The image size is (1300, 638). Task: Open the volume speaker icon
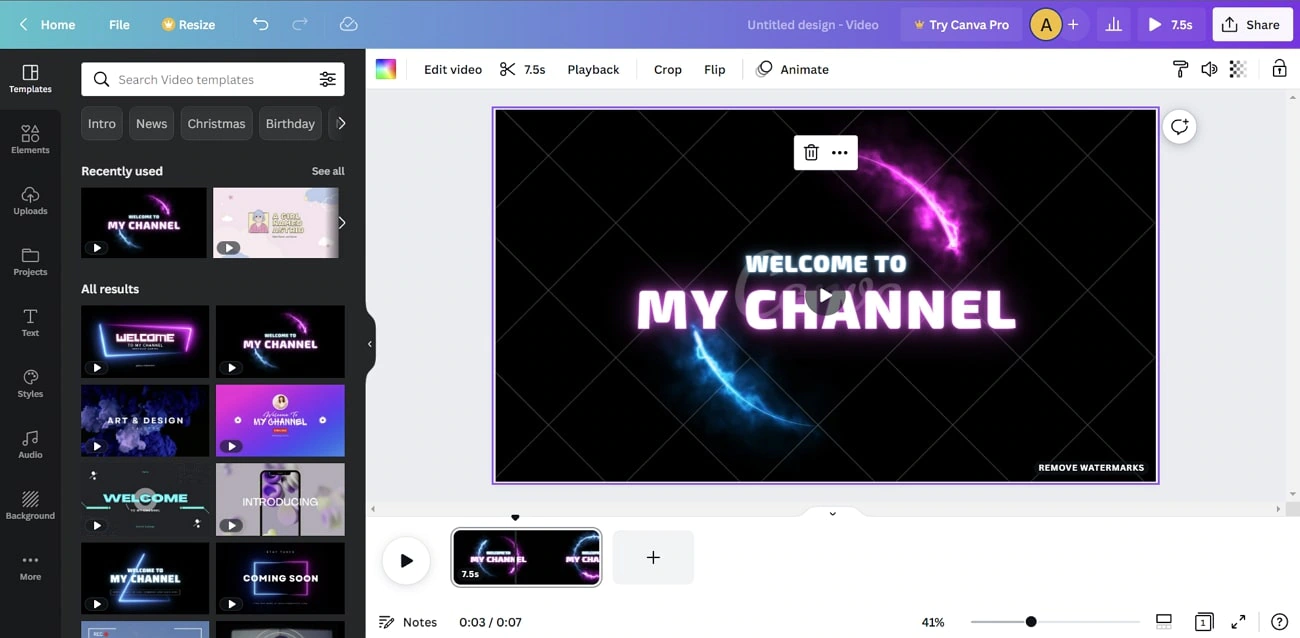point(1209,69)
